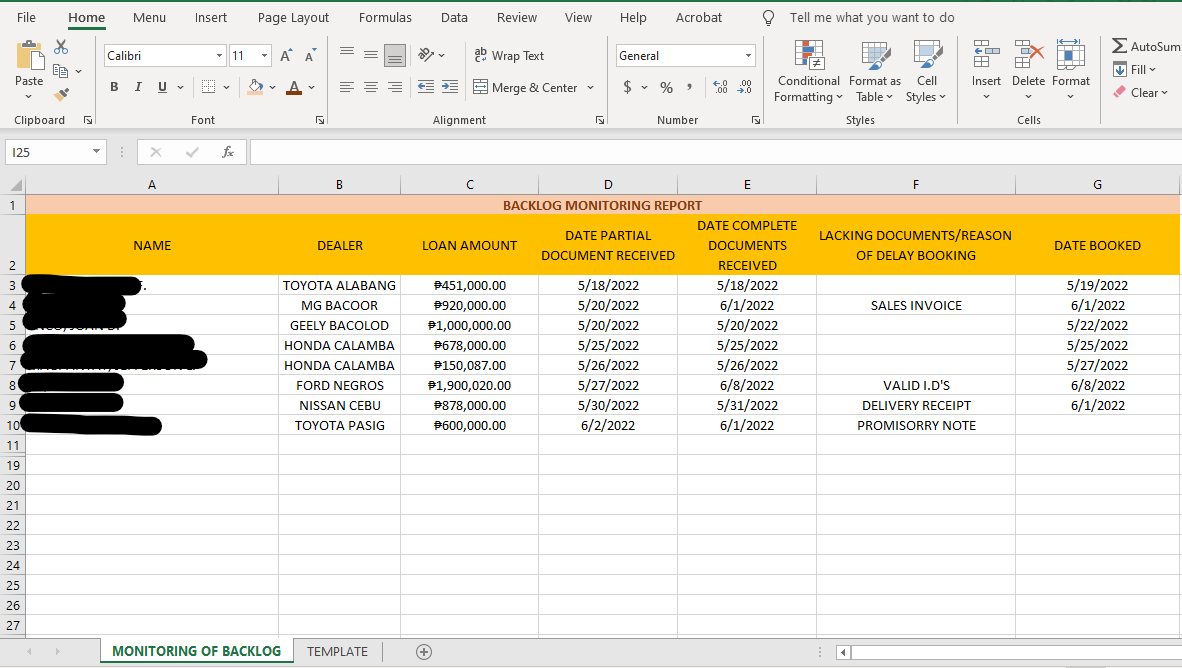Click the Tell me lightbulb icon
Viewport: 1182px width, 668px height.
(x=768, y=17)
